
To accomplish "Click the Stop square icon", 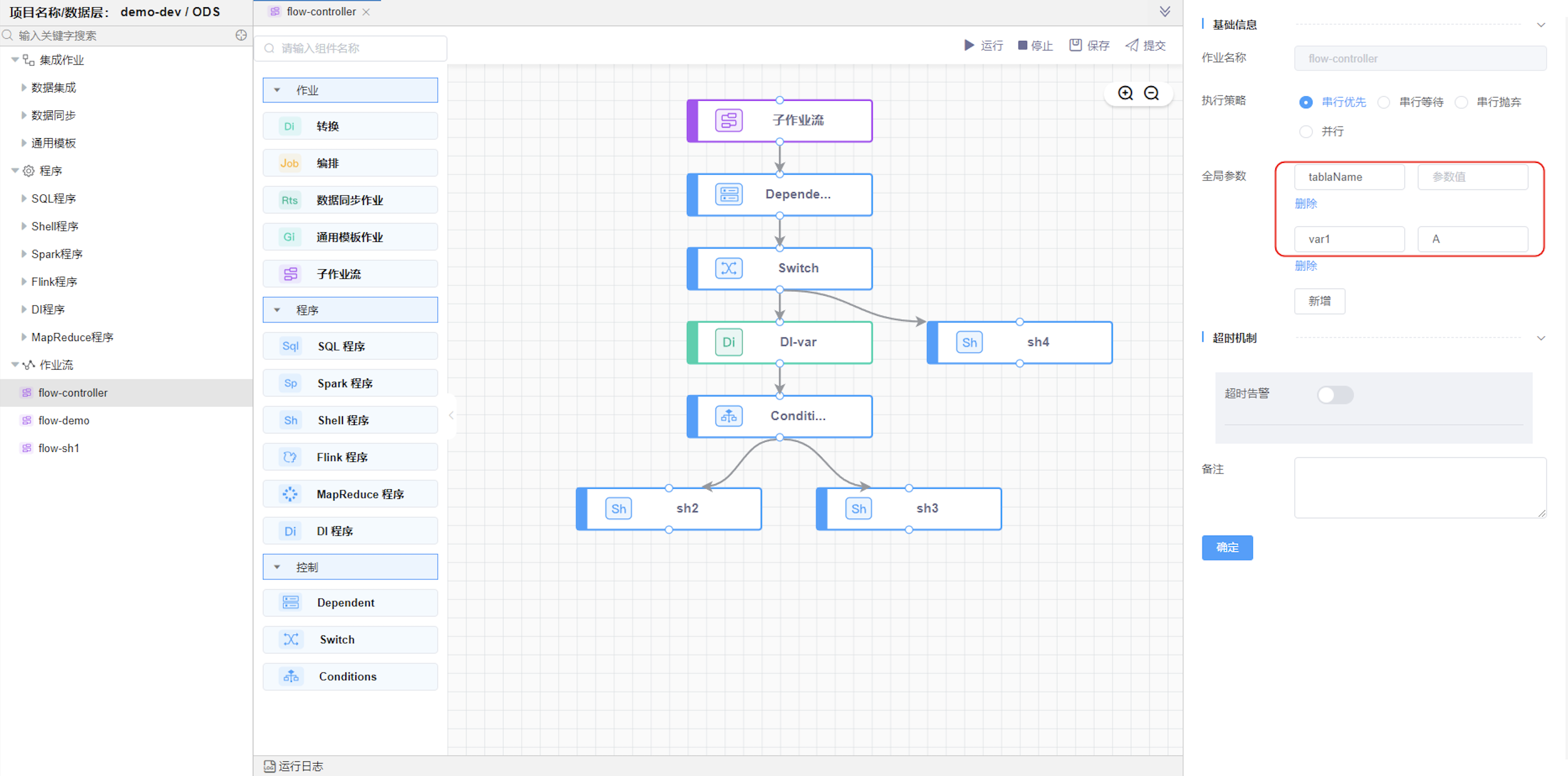I will (1022, 45).
